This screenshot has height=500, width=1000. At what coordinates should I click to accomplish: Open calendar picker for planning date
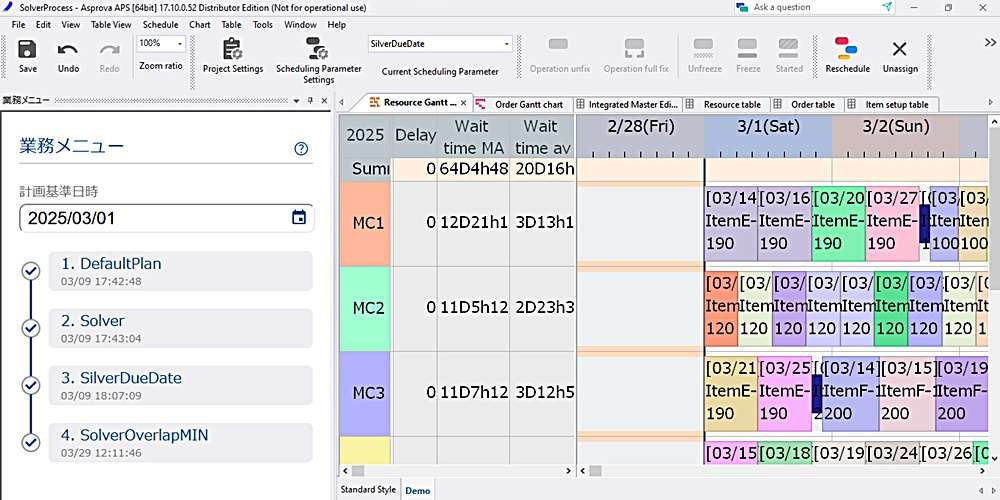(x=299, y=218)
